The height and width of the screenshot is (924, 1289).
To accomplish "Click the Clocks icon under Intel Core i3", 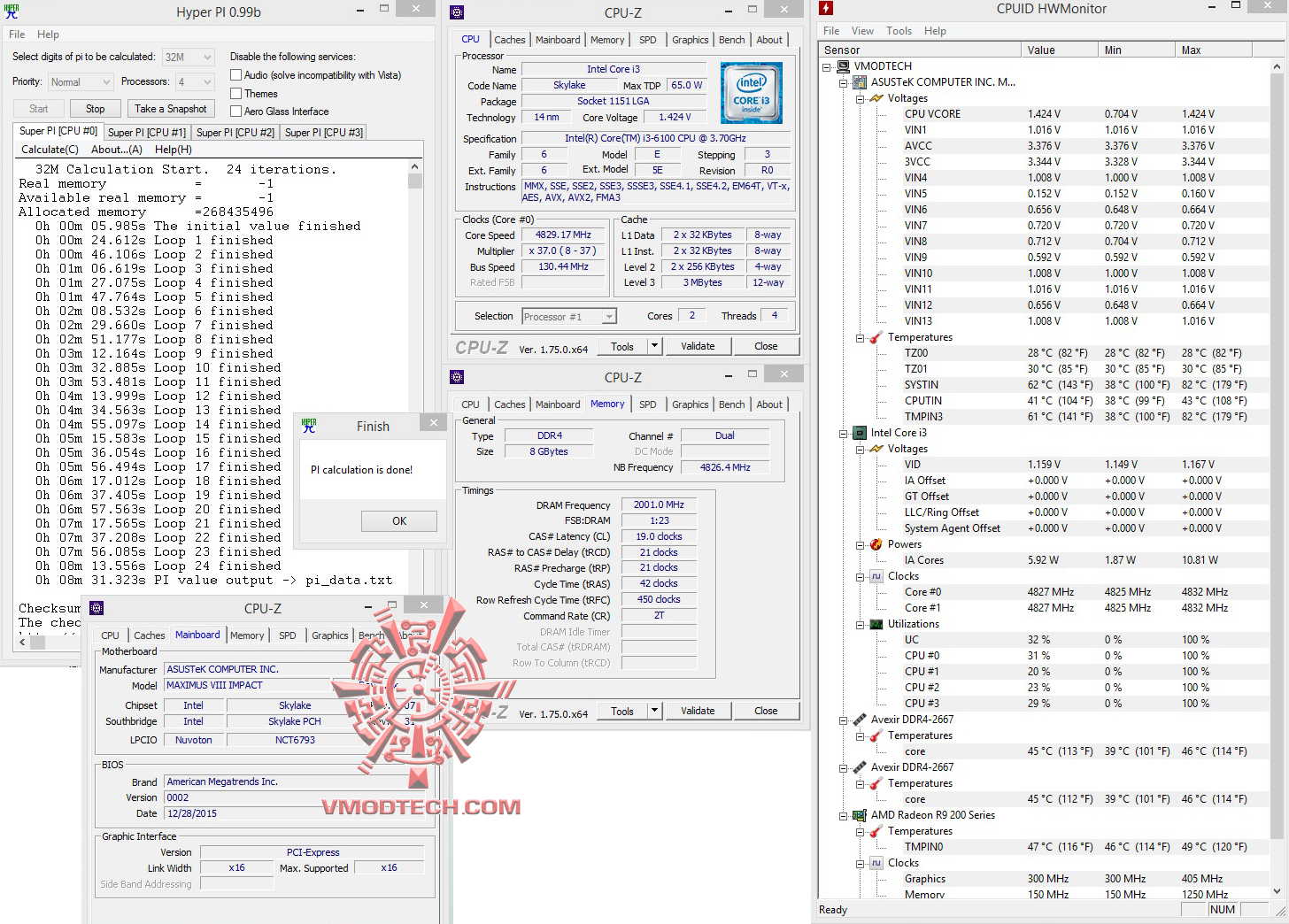I will [x=876, y=576].
